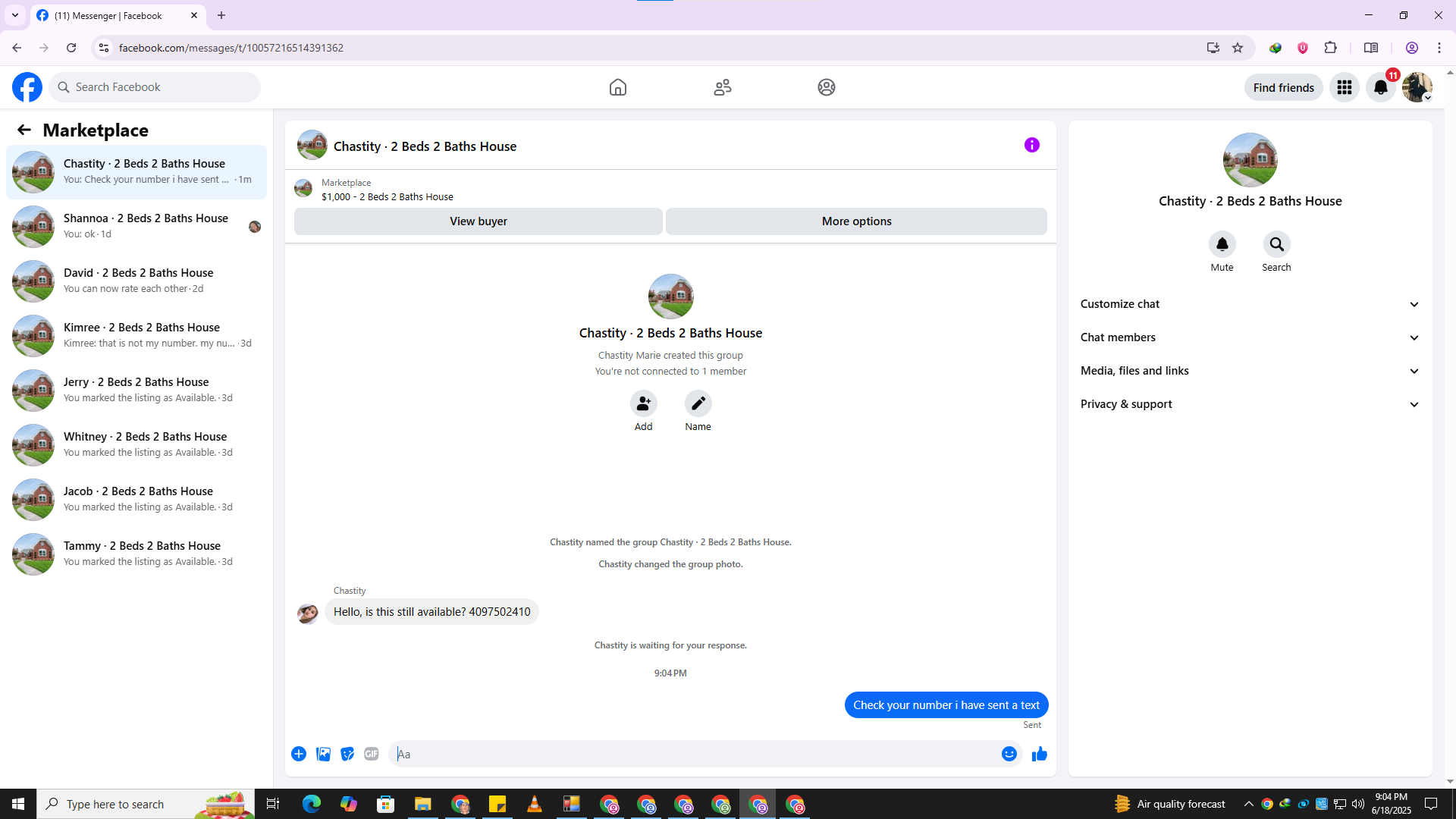Attach a photo file in composer
The height and width of the screenshot is (819, 1456).
pyautogui.click(x=323, y=754)
